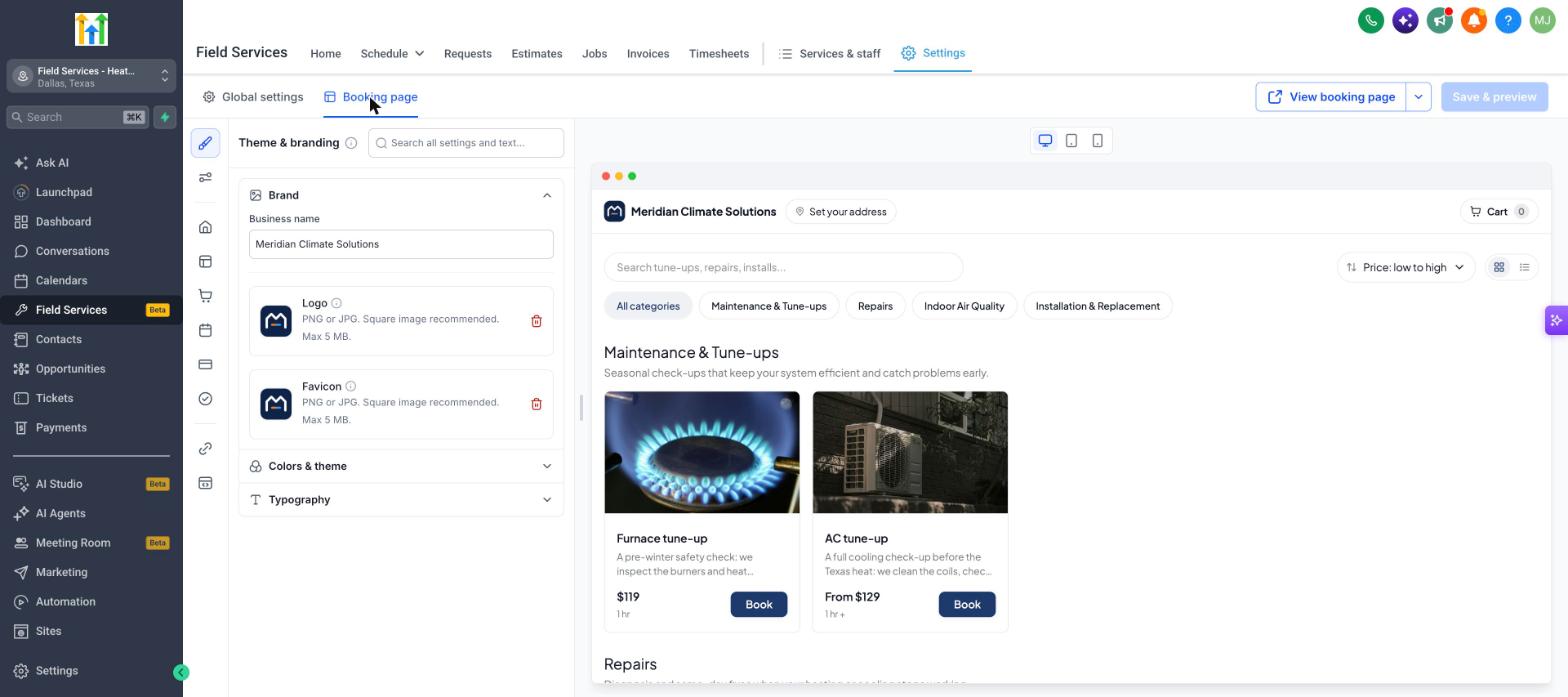Open sidebar Settings at bottom
The width and height of the screenshot is (1568, 697).
click(91, 671)
